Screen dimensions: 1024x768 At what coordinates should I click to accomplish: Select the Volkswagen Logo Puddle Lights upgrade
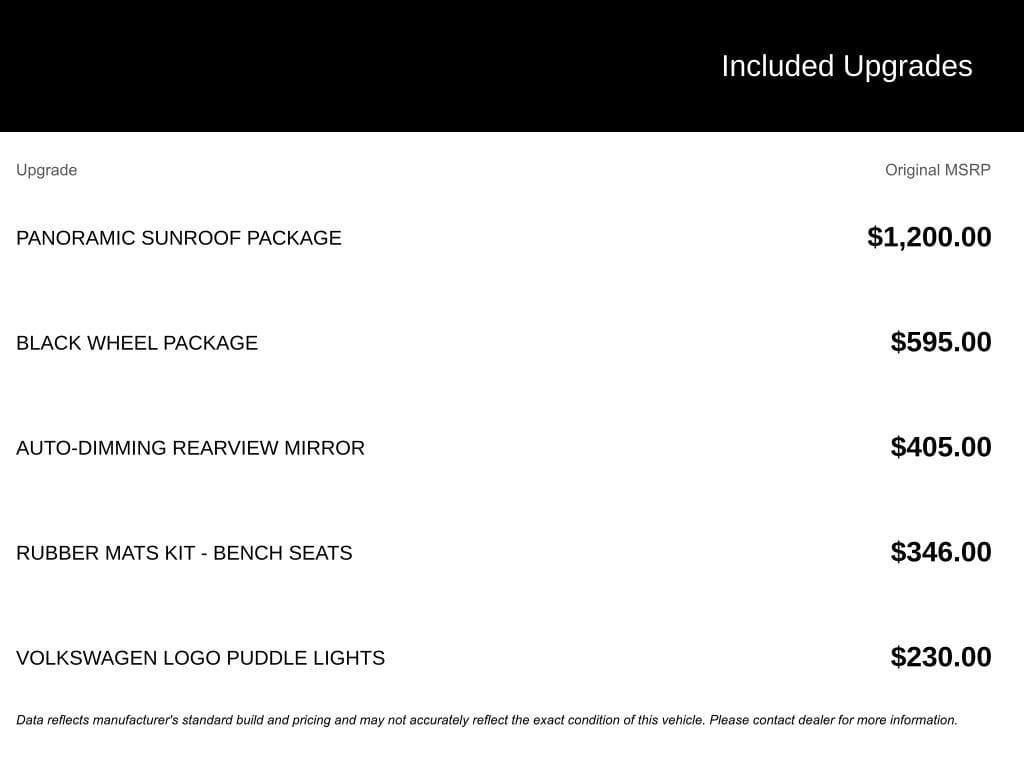pyautogui.click(x=200, y=658)
